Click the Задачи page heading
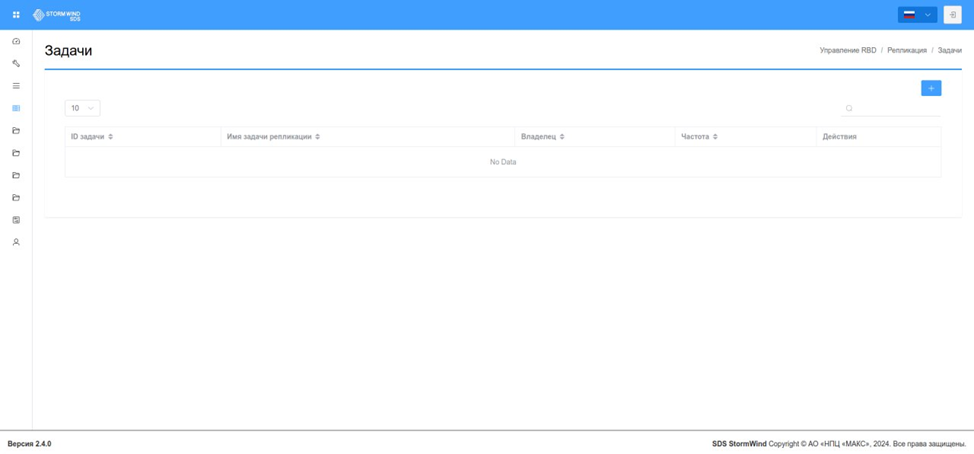Screen dimensions: 974x454 click(x=68, y=51)
